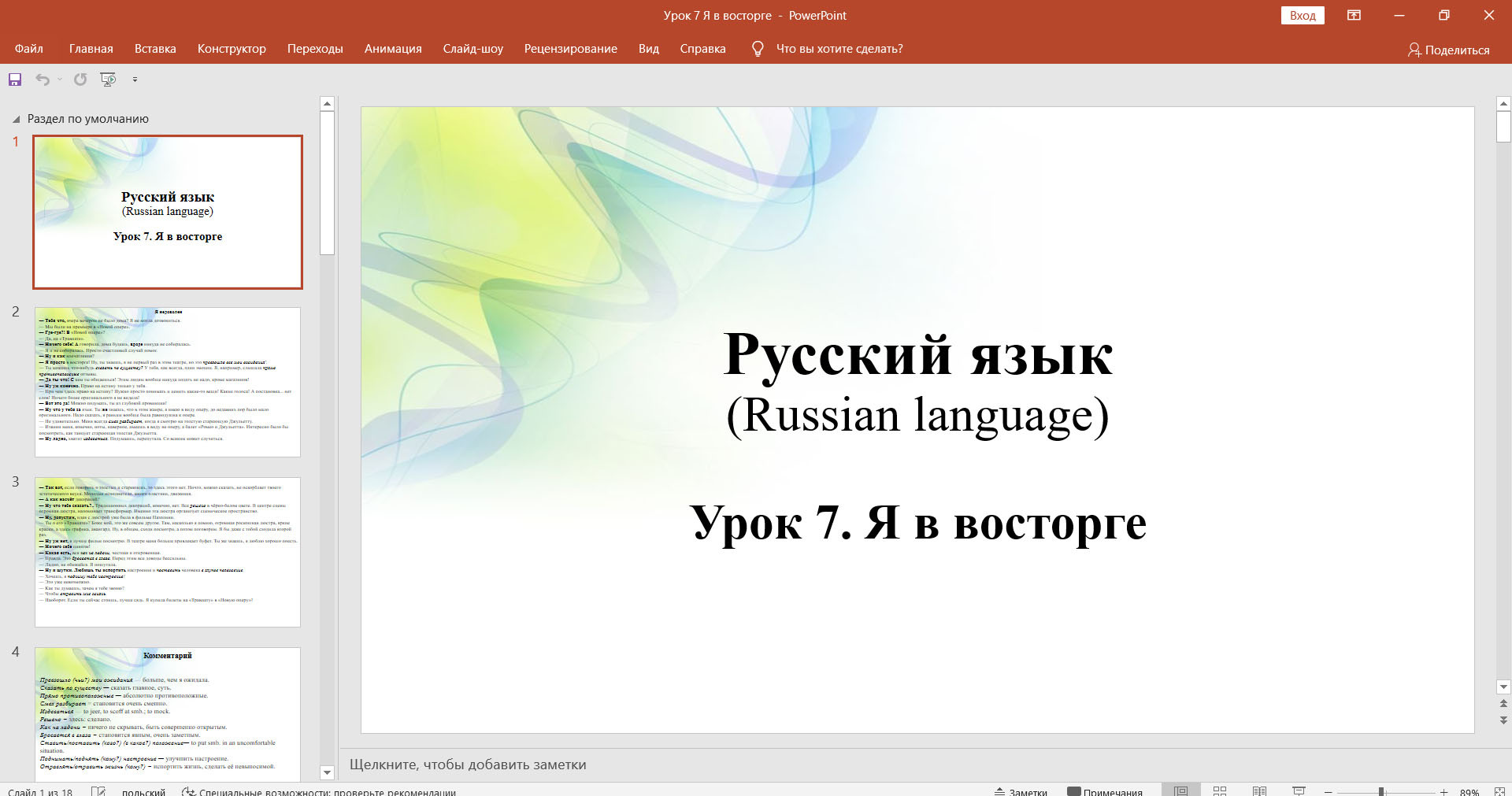Launch the slideshow from the status bar icon
Screen dimensions: 1512x796
(x=1299, y=791)
